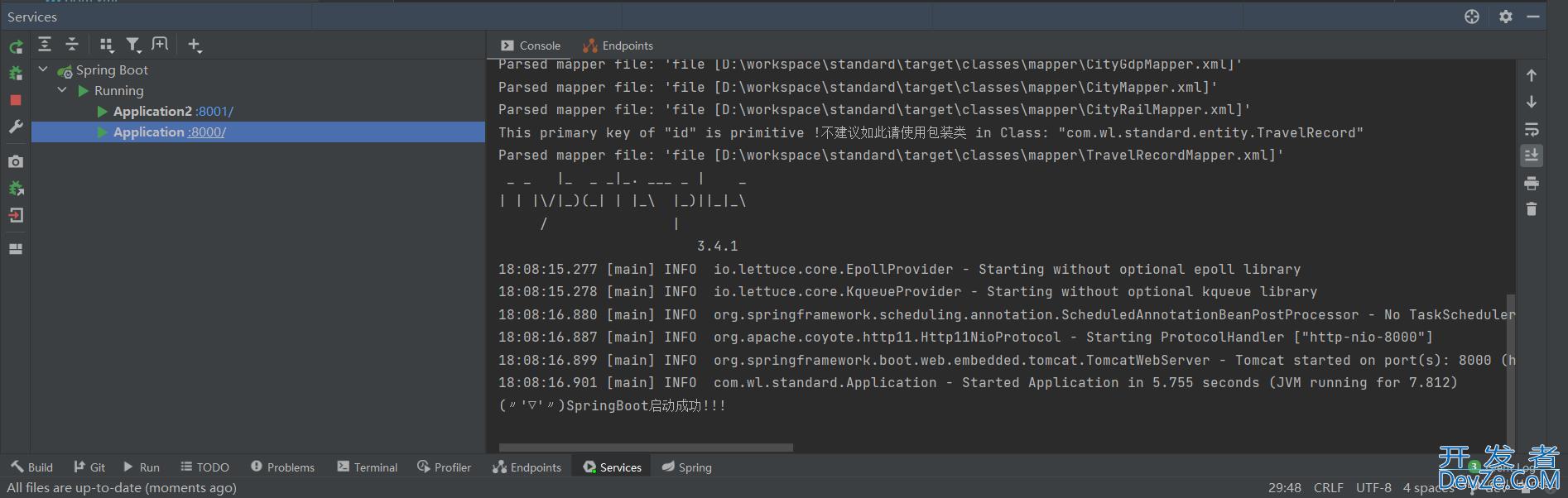Screen dimensions: 1568x498
Task: Open the Services panel settings gear
Action: (1505, 17)
